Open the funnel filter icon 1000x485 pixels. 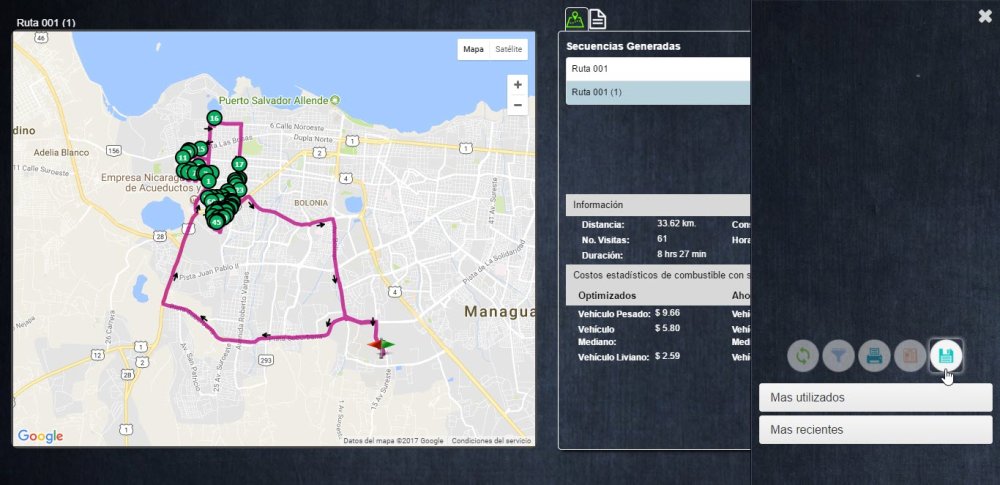[839, 355]
